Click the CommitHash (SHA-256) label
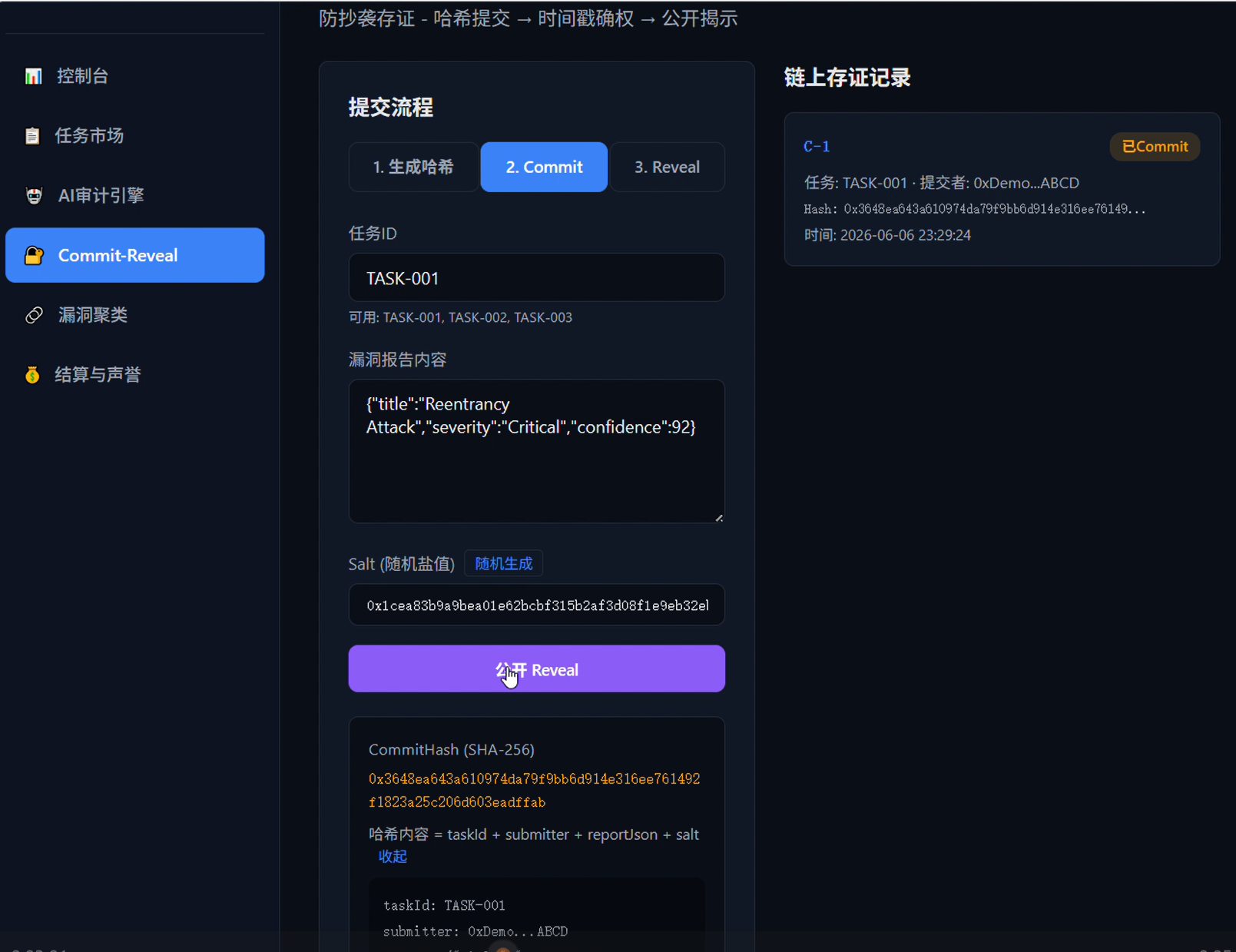 (x=452, y=749)
